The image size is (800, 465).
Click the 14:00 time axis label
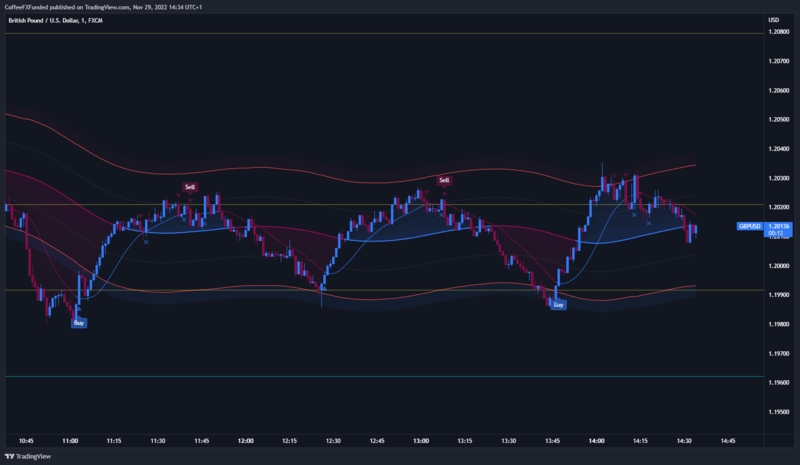(596, 441)
